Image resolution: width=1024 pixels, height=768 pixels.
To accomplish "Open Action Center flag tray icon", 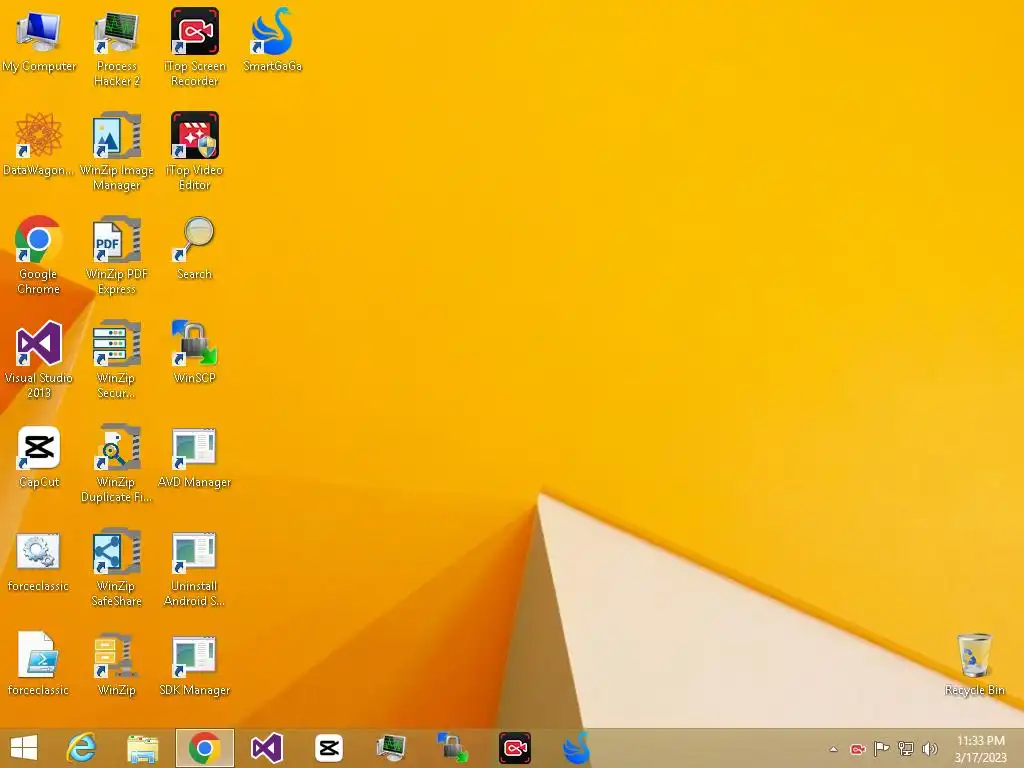I will pos(881,748).
